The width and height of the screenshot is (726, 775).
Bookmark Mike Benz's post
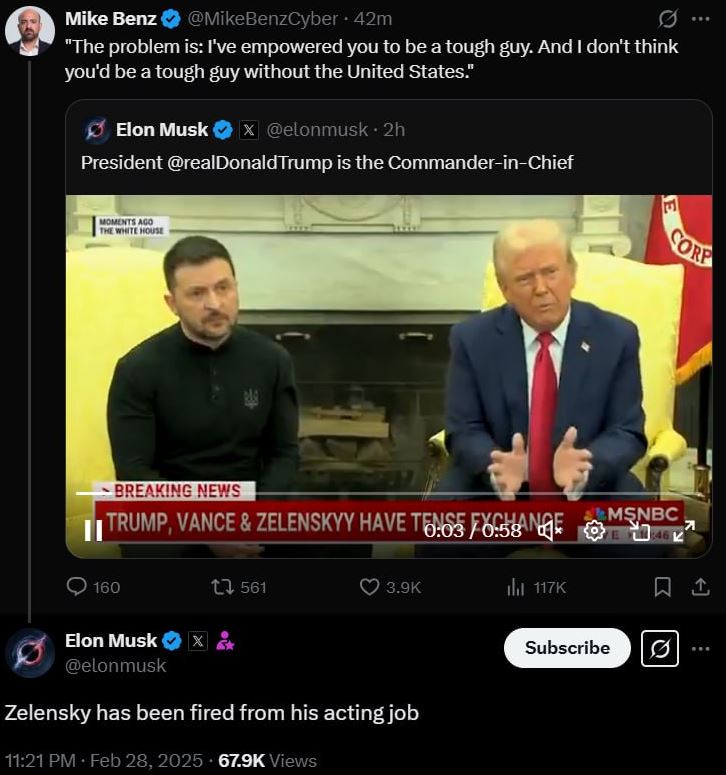(x=662, y=587)
